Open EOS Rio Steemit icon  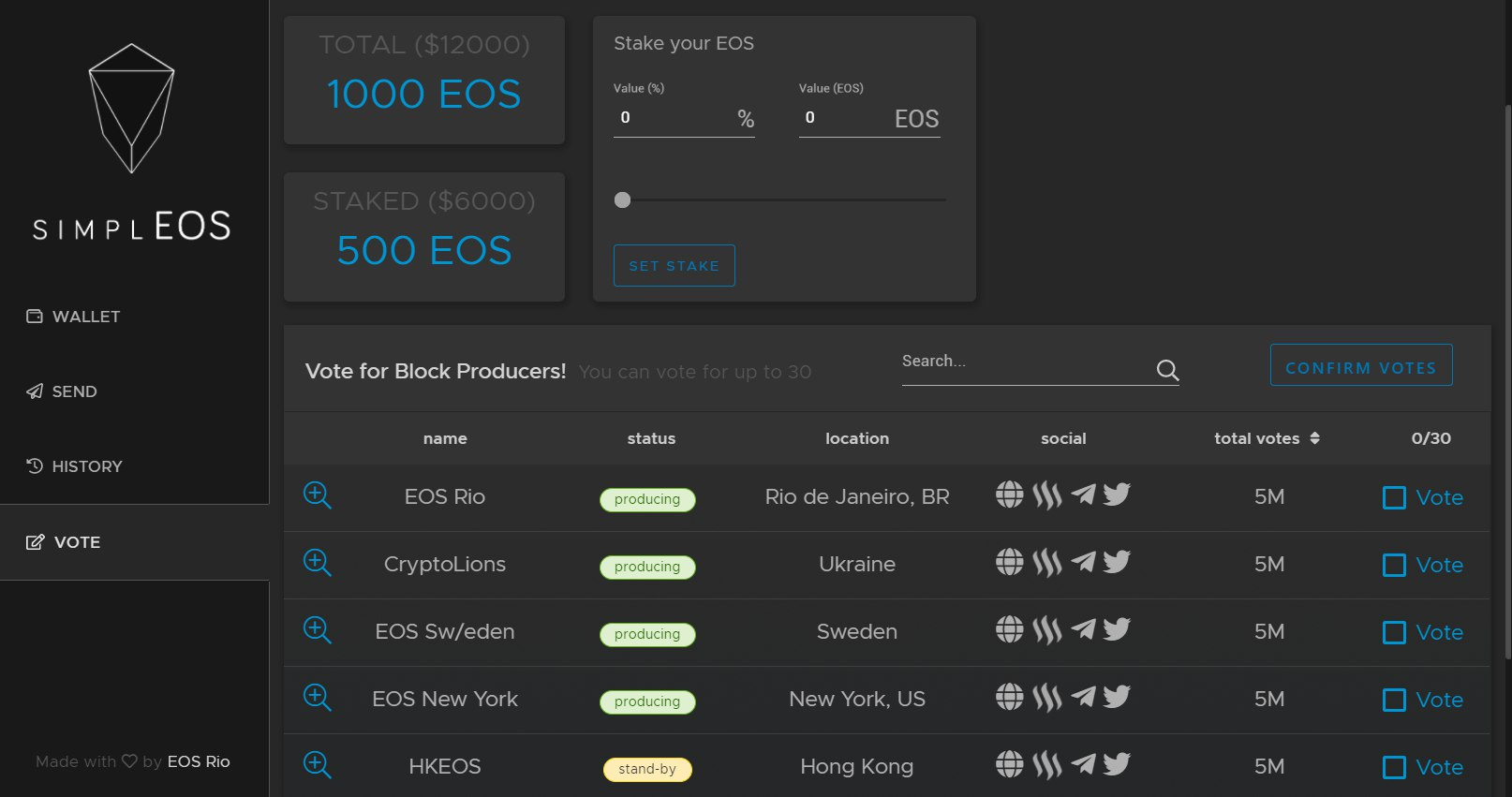coord(1047,494)
